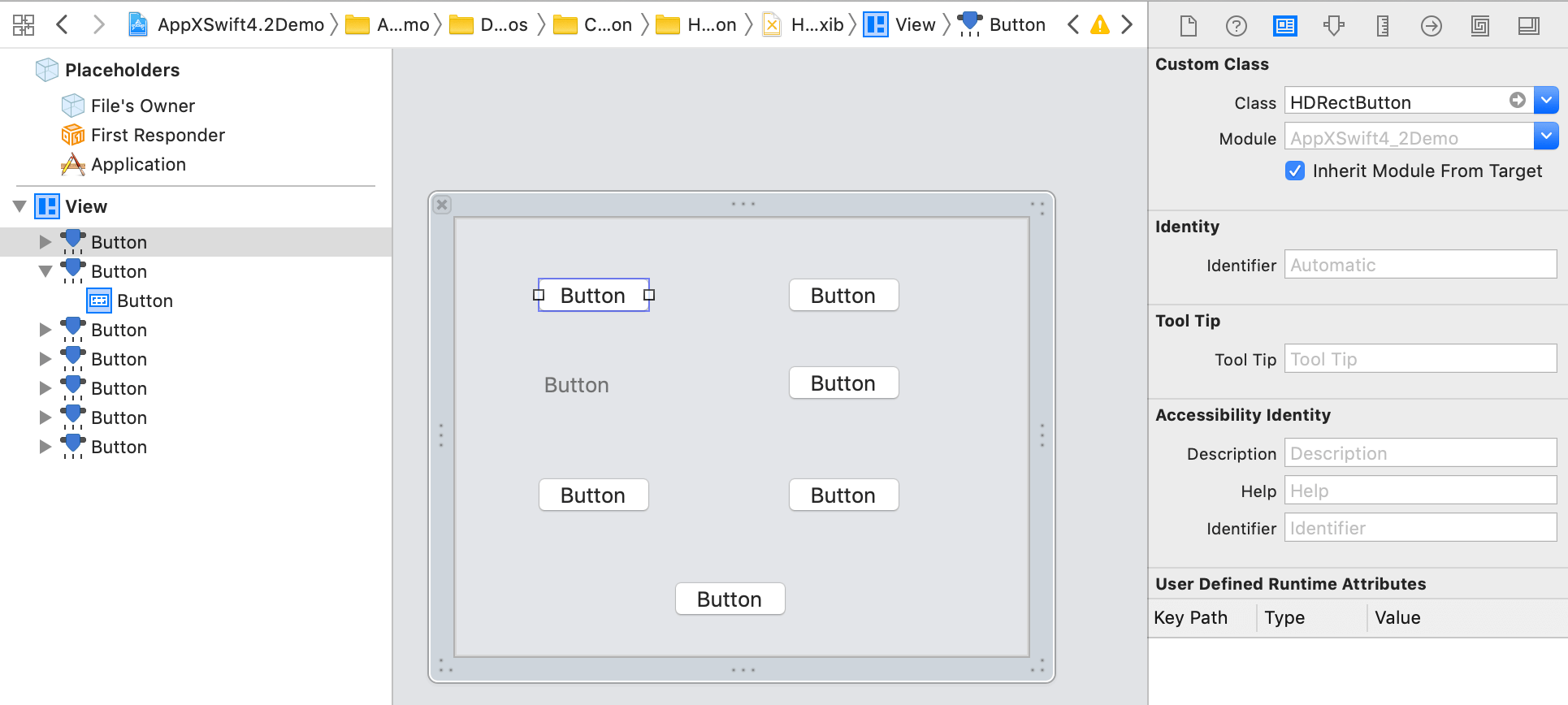
Task: Open the View Effects inspector
Action: click(1528, 26)
